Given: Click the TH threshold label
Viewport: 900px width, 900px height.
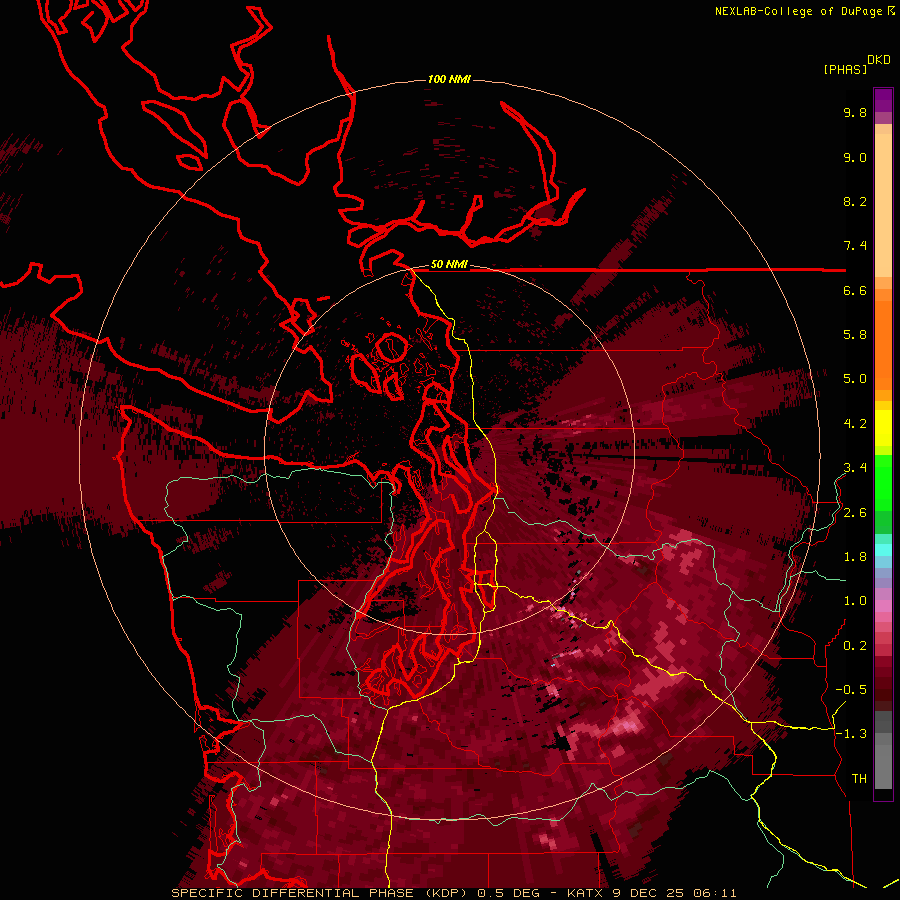Looking at the screenshot, I should pyautogui.click(x=859, y=779).
